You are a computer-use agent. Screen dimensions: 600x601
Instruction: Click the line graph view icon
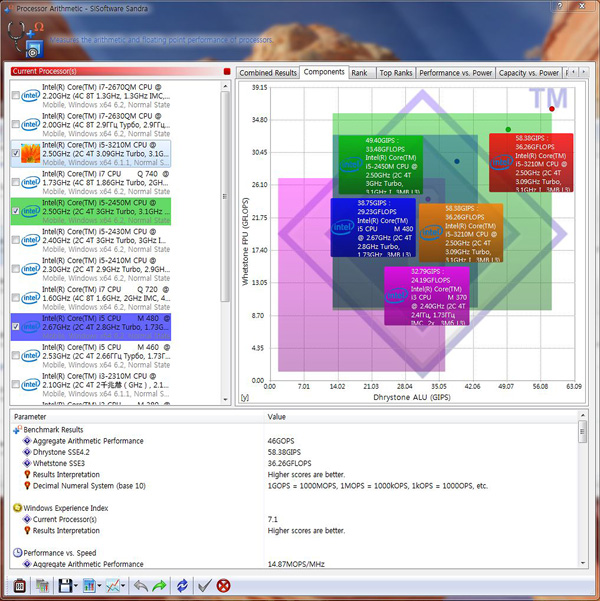tap(113, 586)
